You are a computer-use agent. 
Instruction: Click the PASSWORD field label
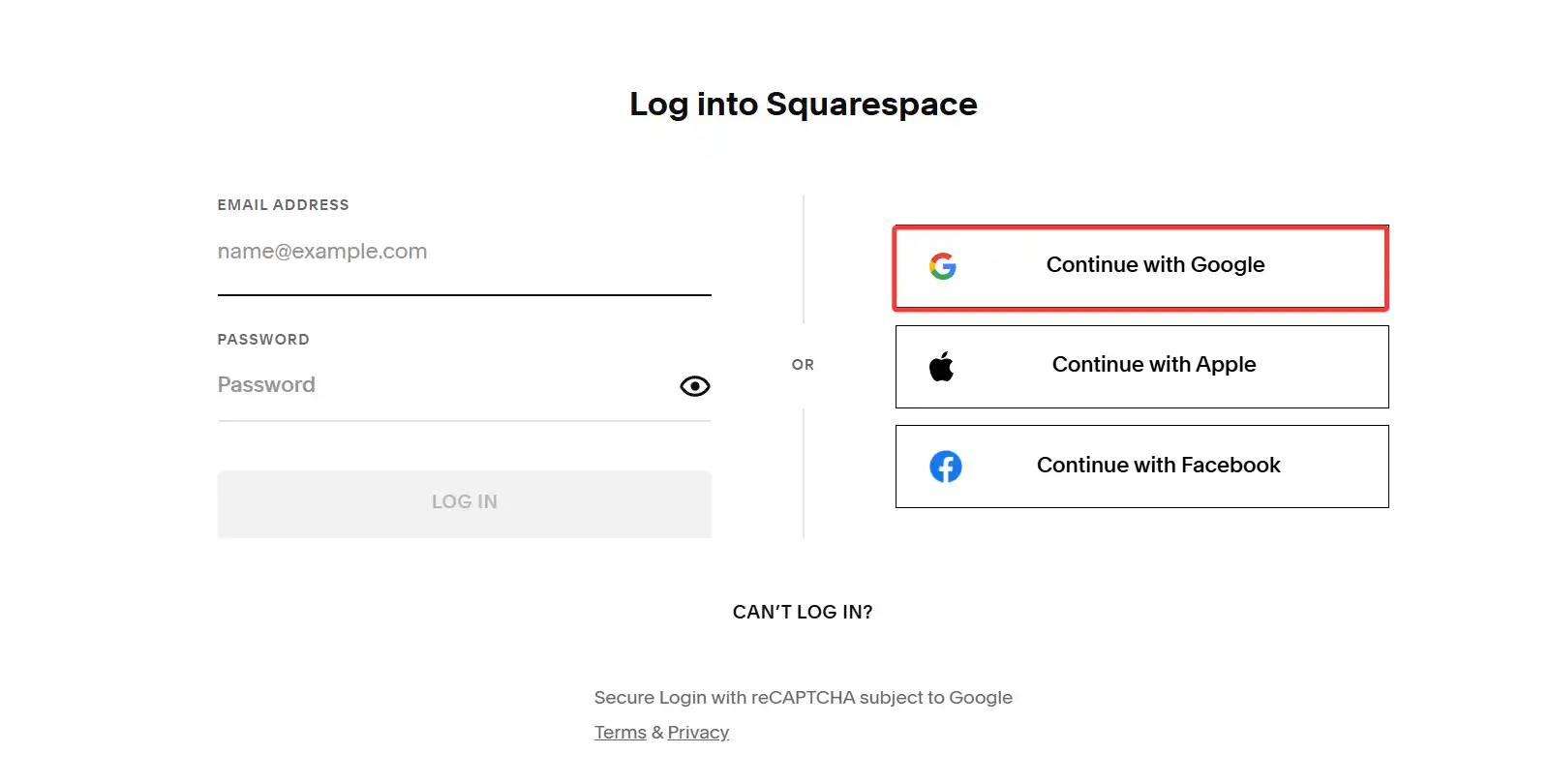tap(263, 340)
